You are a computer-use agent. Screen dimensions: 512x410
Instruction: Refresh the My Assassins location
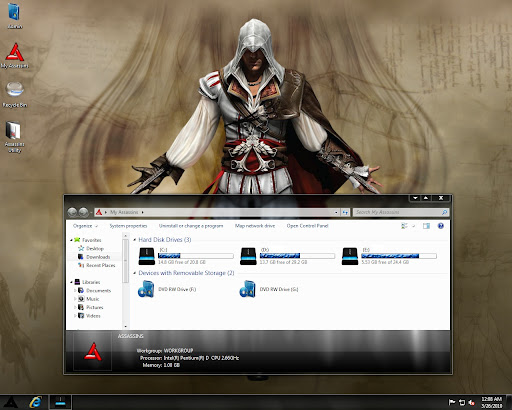tap(345, 212)
